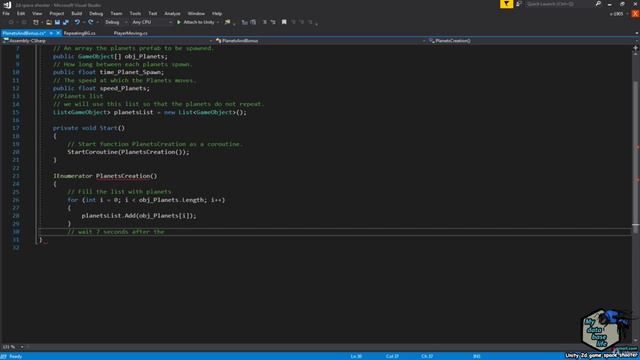Expand the toolbar overflow options arrow
Viewport: 640px width, 360px height.
(316, 23)
